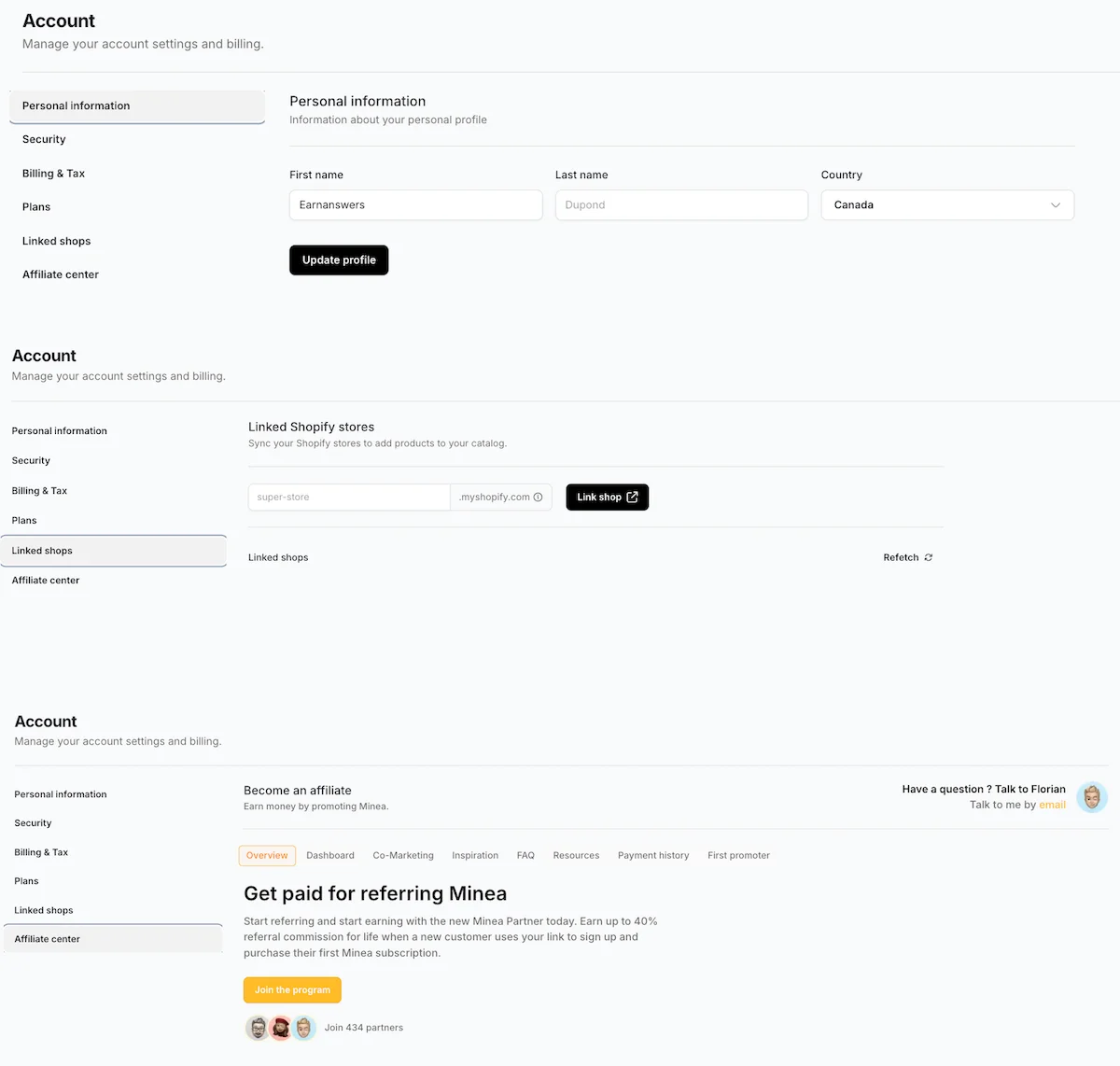Open the Inspiration tab
Screen dimensions: 1120x1066
click(x=475, y=855)
